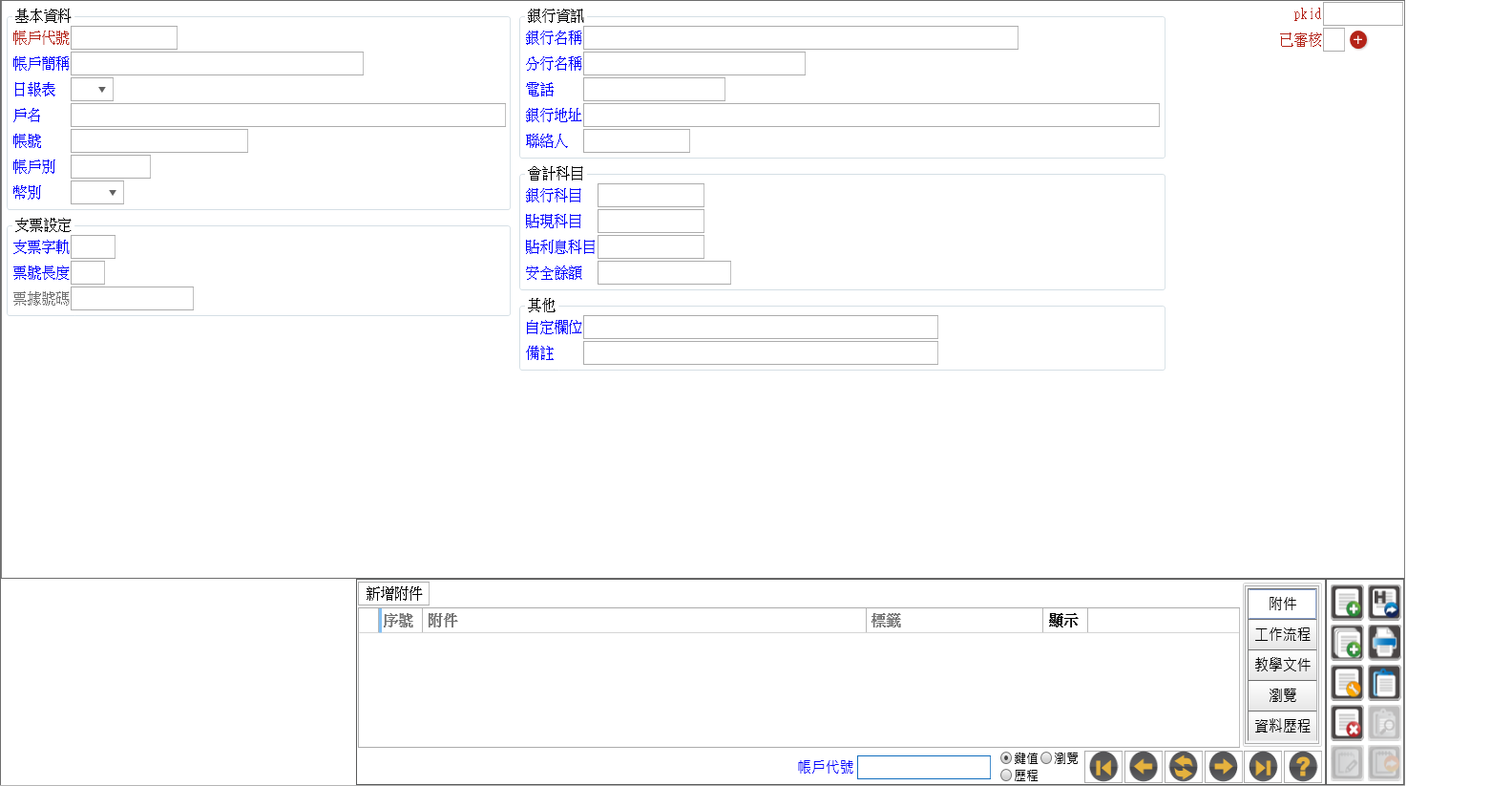Click the 自定欄位 input field
Viewport: 1512px width, 786px height.
[761, 328]
